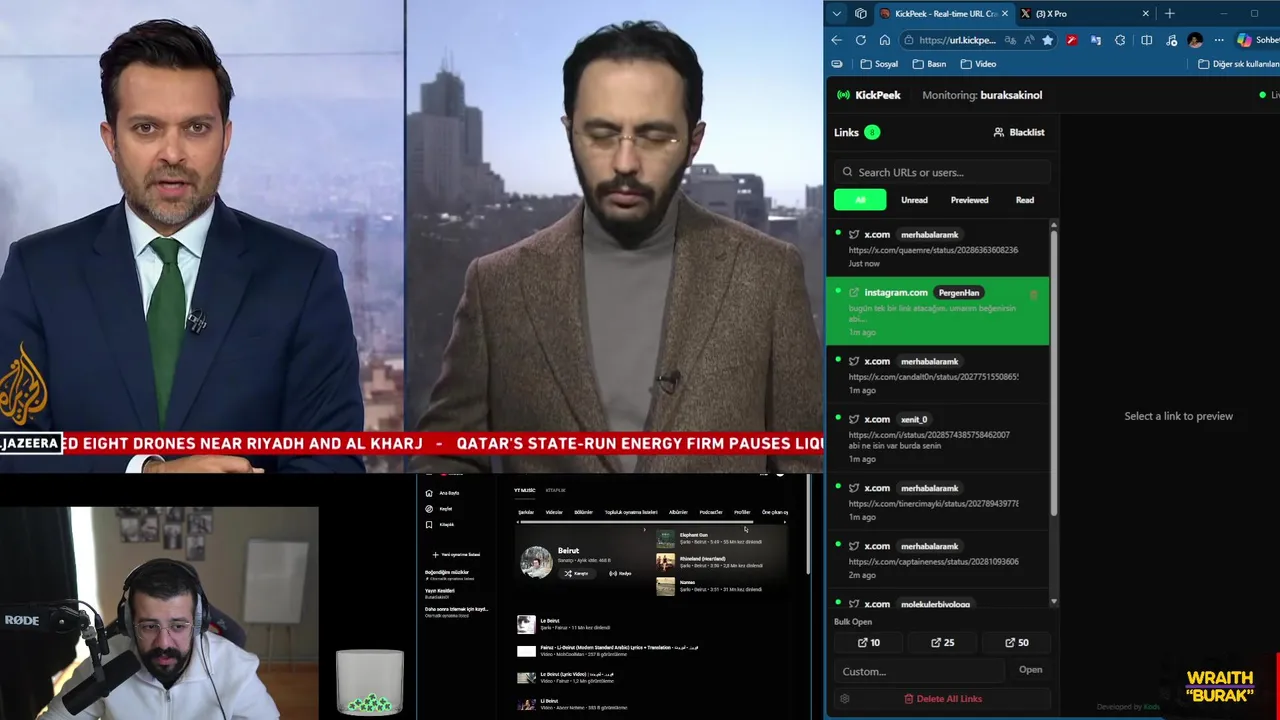Click the KickPeek logo

point(869,95)
